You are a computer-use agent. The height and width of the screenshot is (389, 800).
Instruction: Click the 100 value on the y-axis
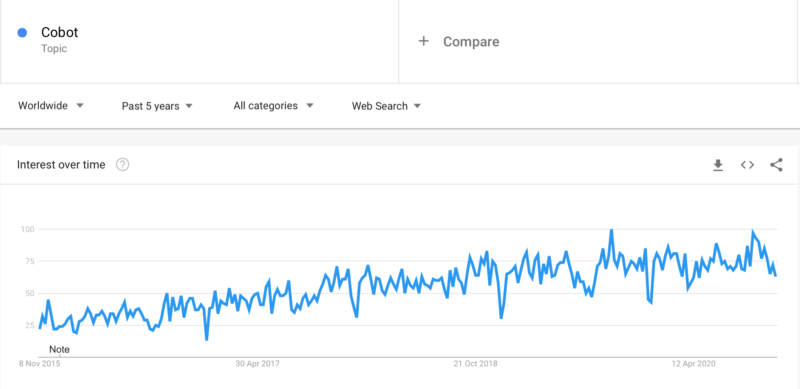27,229
